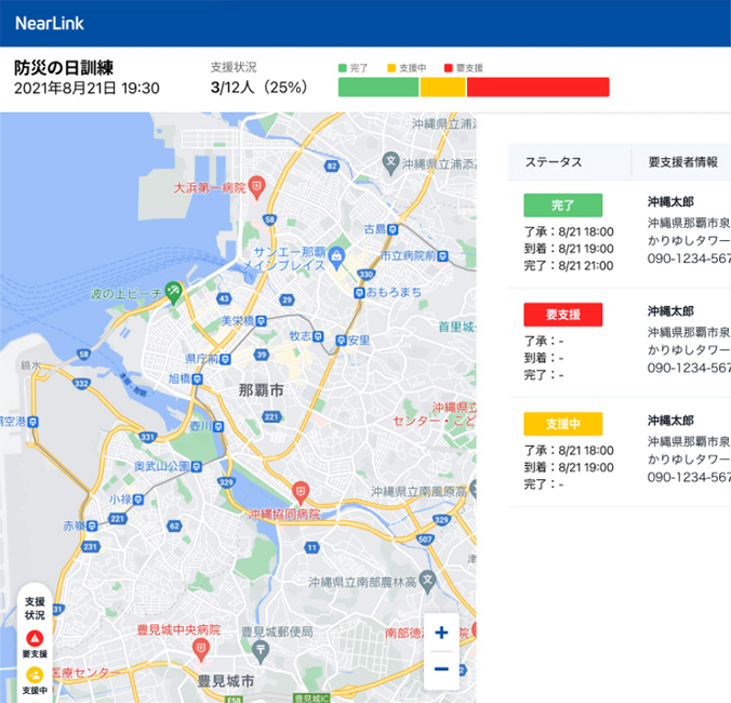731x703 pixels.
Task: Click the 豊見城市 city label on map
Action: [x=226, y=681]
